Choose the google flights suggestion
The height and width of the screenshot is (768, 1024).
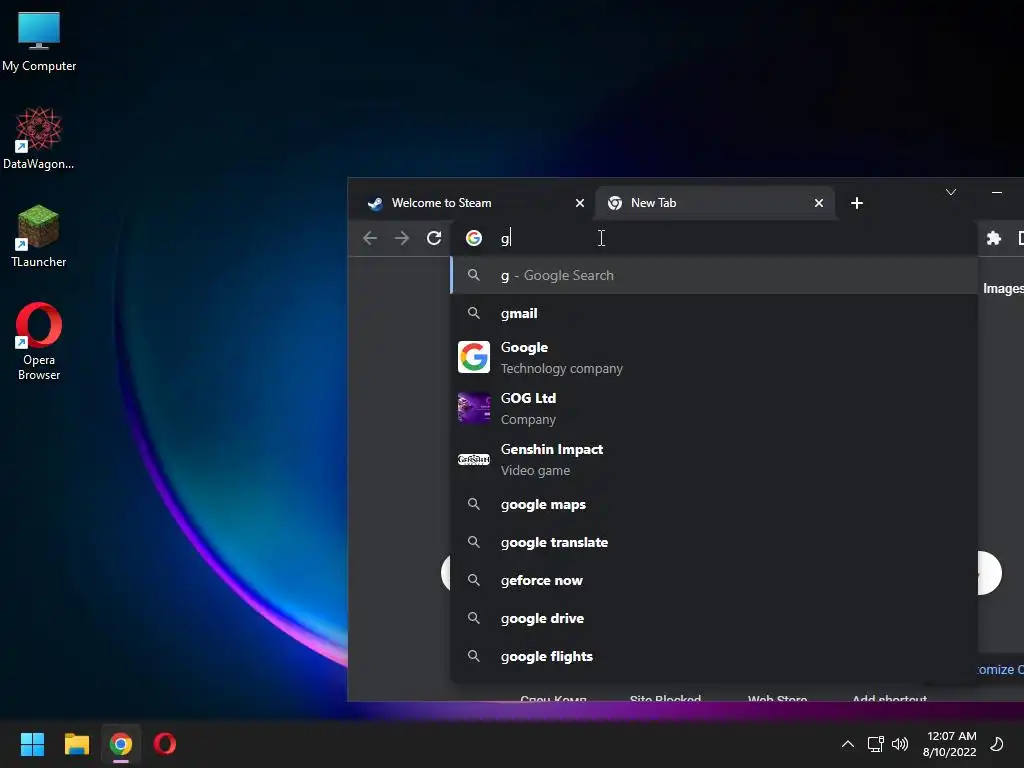point(714,656)
